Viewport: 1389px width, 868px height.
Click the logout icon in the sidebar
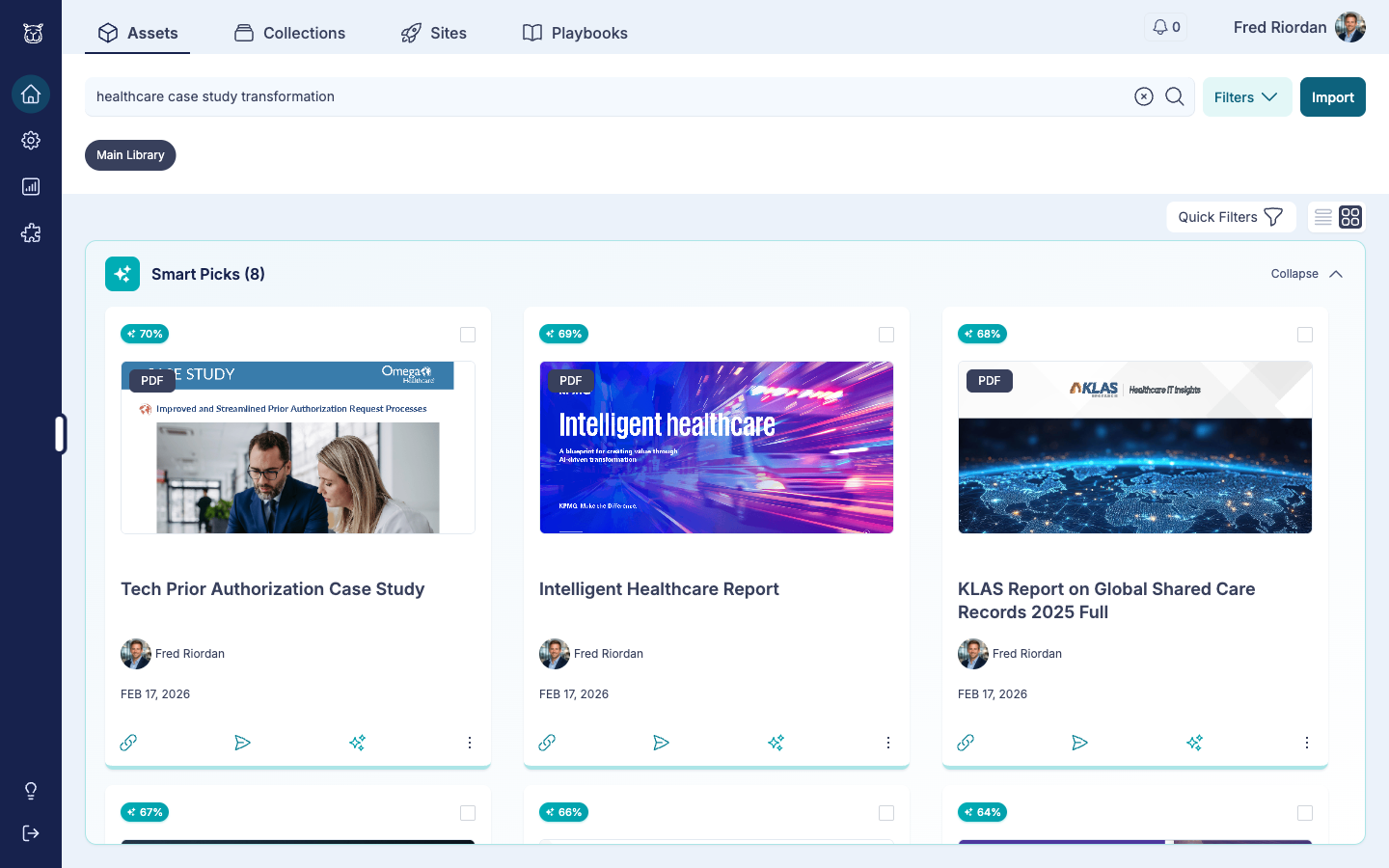31,832
